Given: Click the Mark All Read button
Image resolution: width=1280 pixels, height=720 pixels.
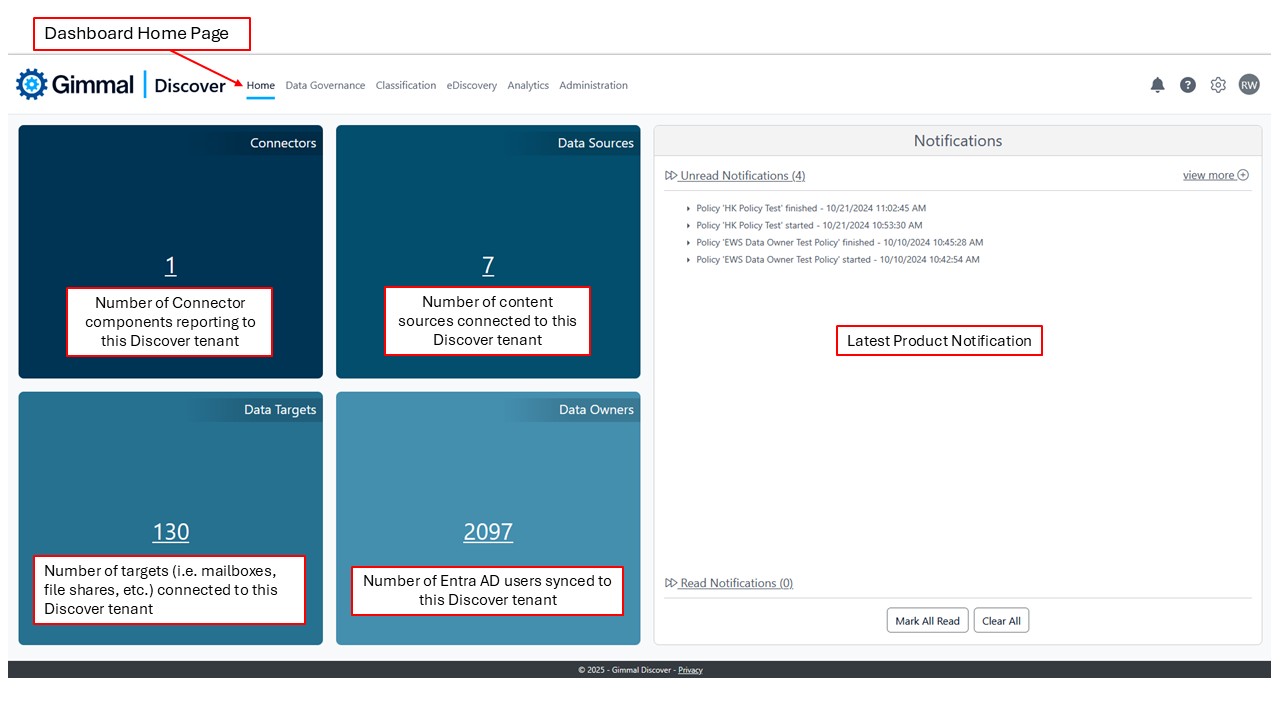Looking at the screenshot, I should [927, 620].
